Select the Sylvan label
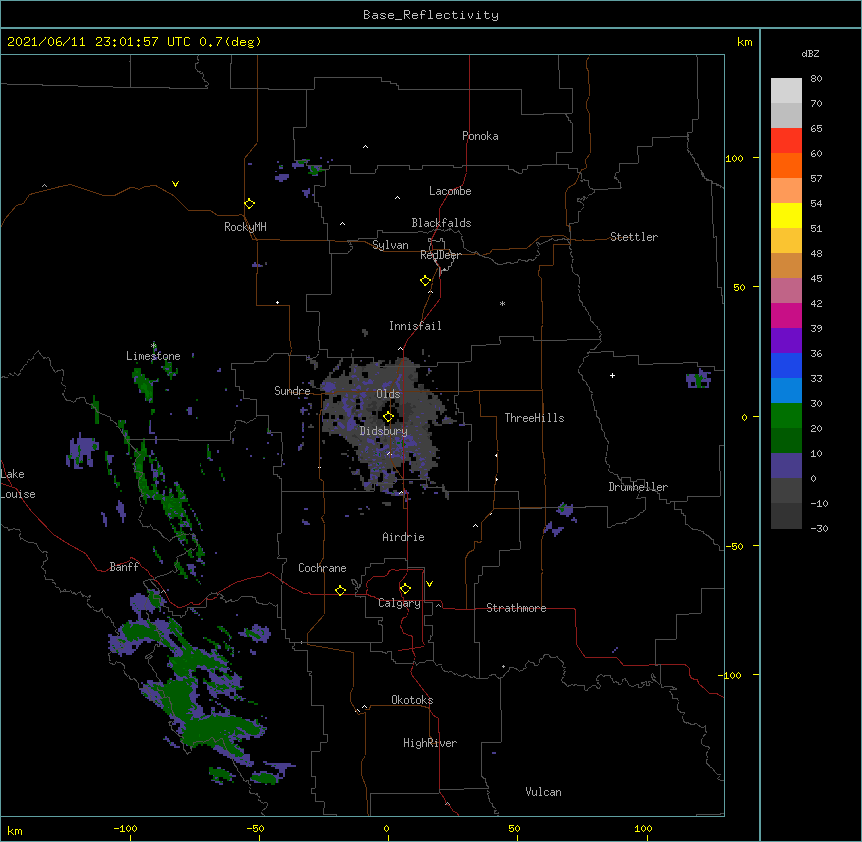The image size is (862, 842). 390,245
